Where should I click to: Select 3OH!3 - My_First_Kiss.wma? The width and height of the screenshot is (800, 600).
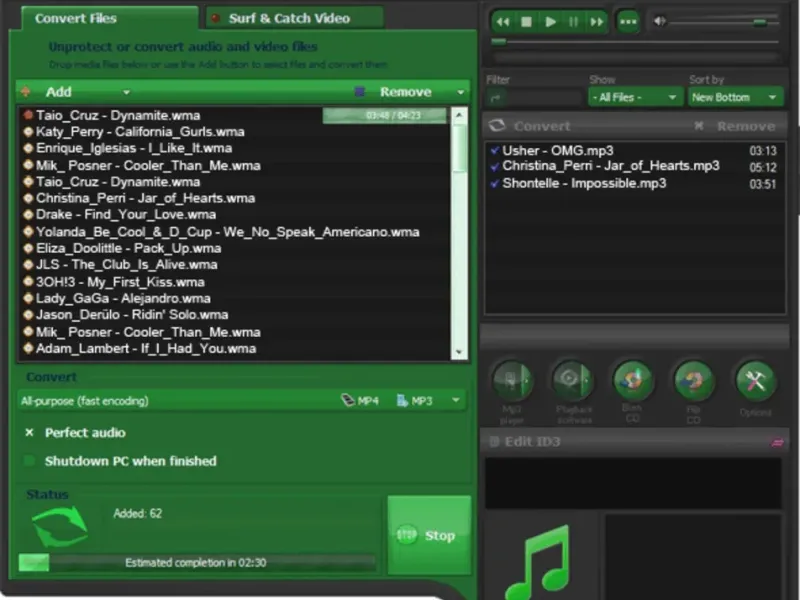point(120,282)
